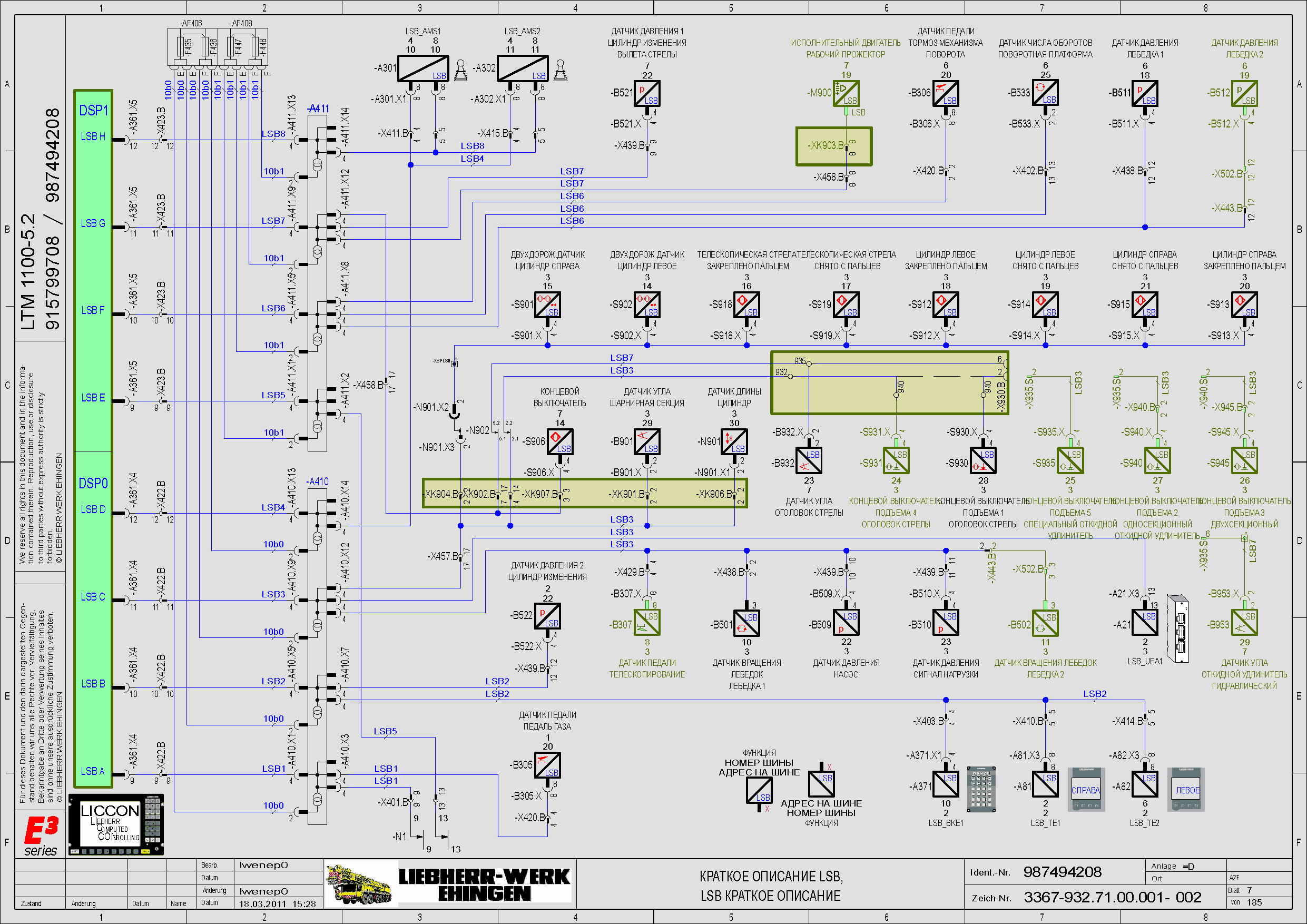This screenshot has width=1307, height=924.
Task: Select the B533 rotation speed sensor symbol
Action: coord(1045,93)
